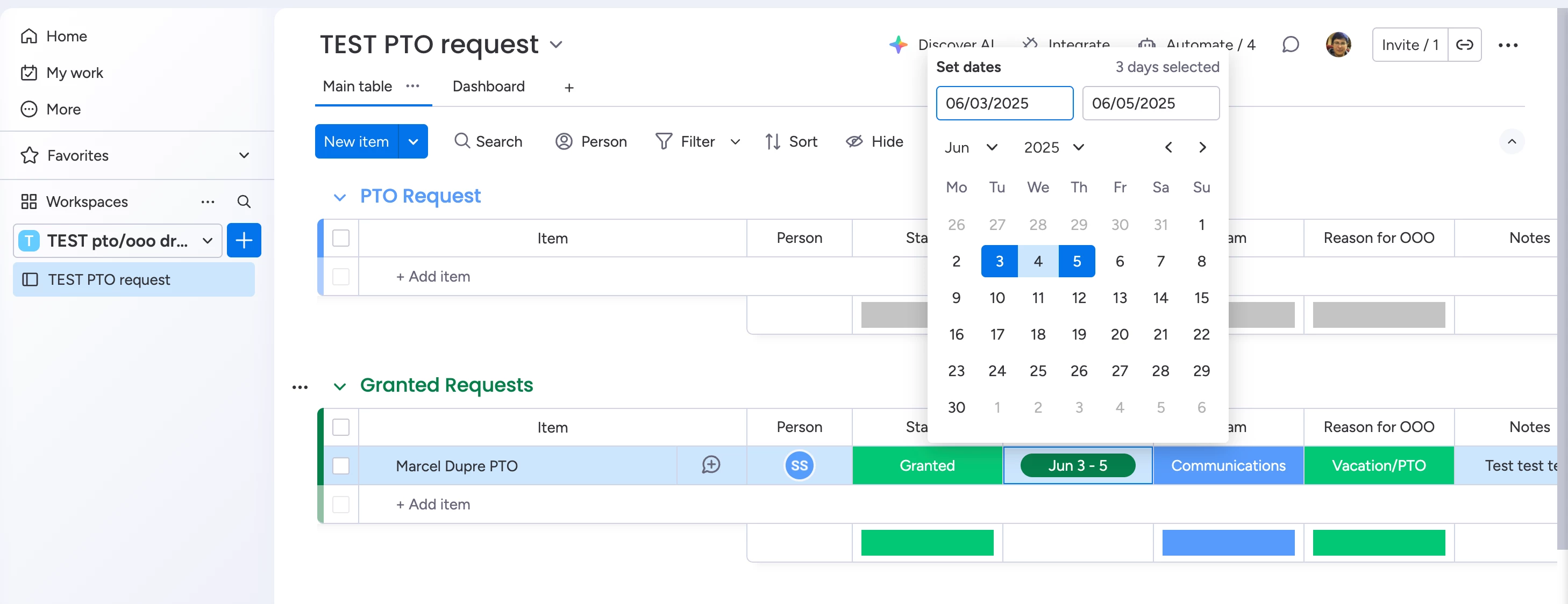Open the Integrate option
The image size is (1568, 604).
click(1066, 45)
